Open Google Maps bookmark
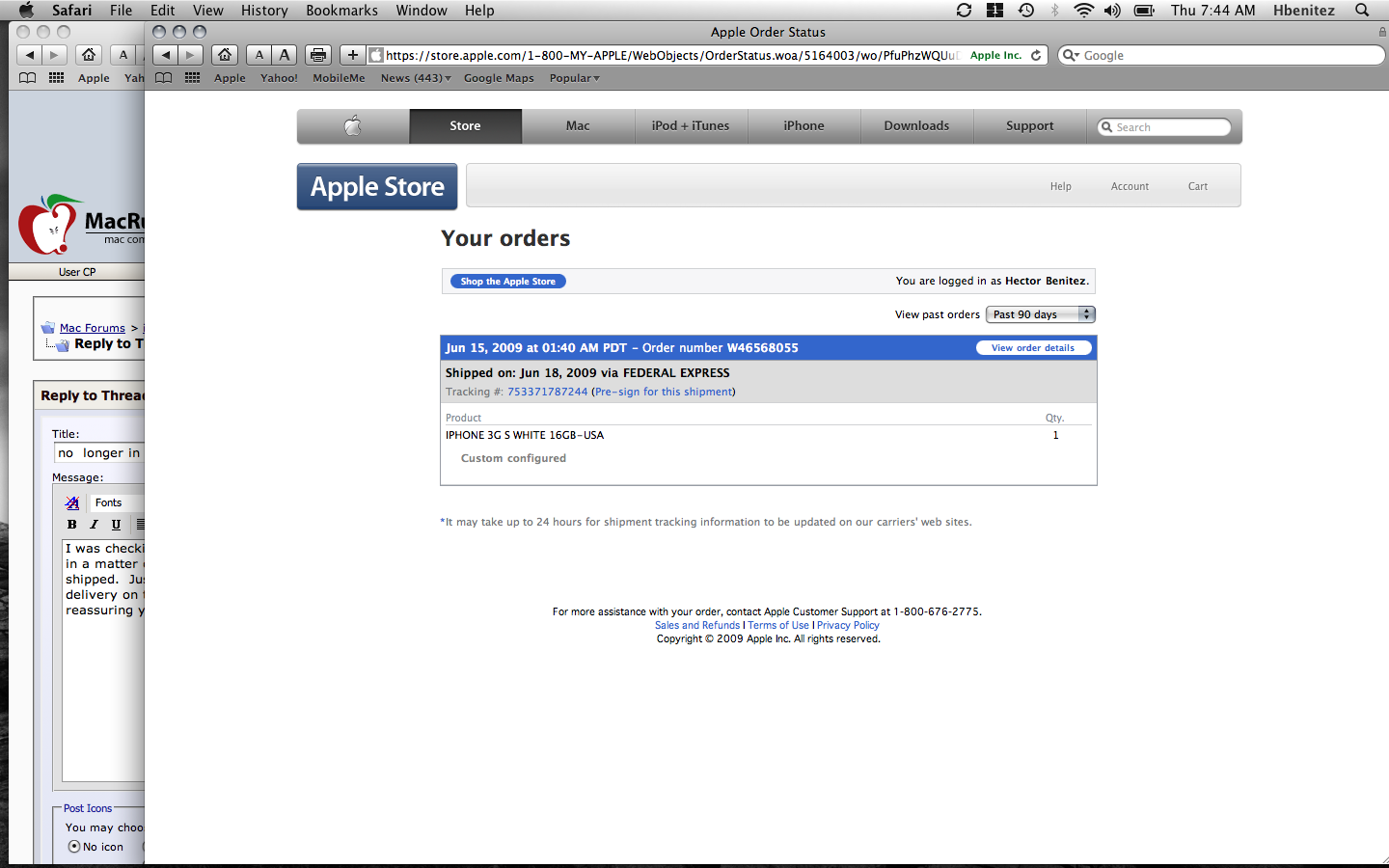1389x868 pixels. coord(499,78)
